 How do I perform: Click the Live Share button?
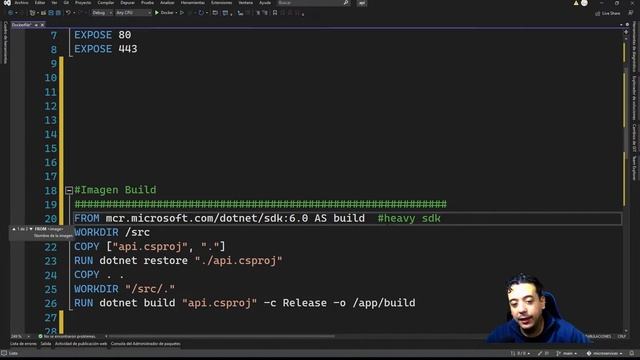pos(608,13)
